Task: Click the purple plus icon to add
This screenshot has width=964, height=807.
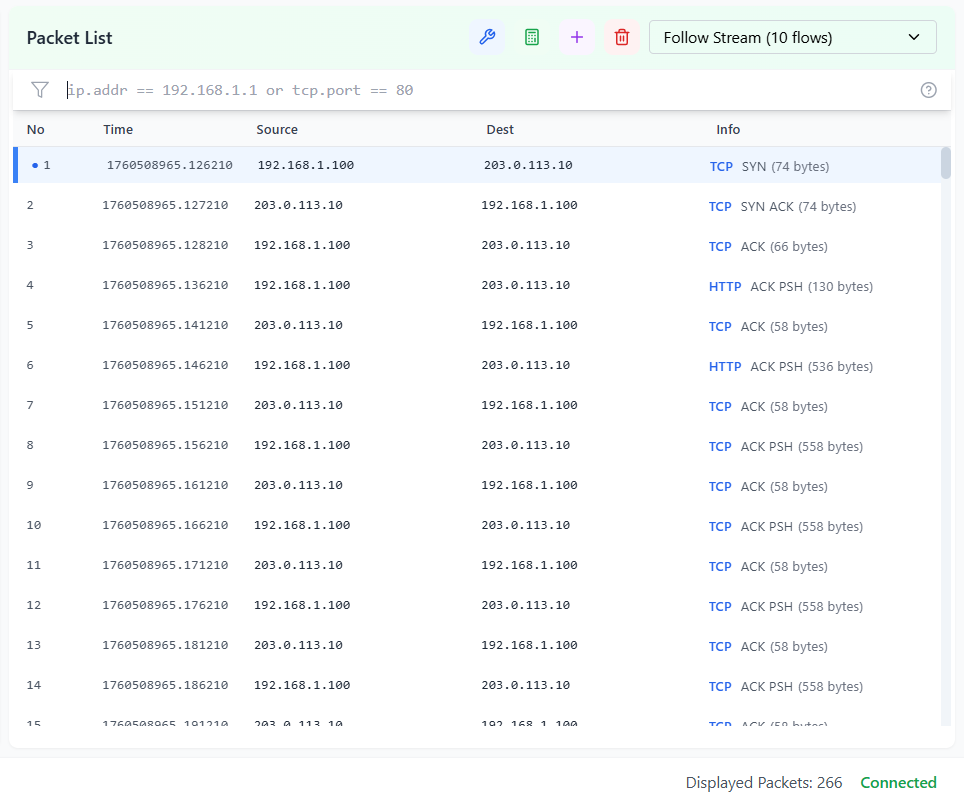Action: 576,37
